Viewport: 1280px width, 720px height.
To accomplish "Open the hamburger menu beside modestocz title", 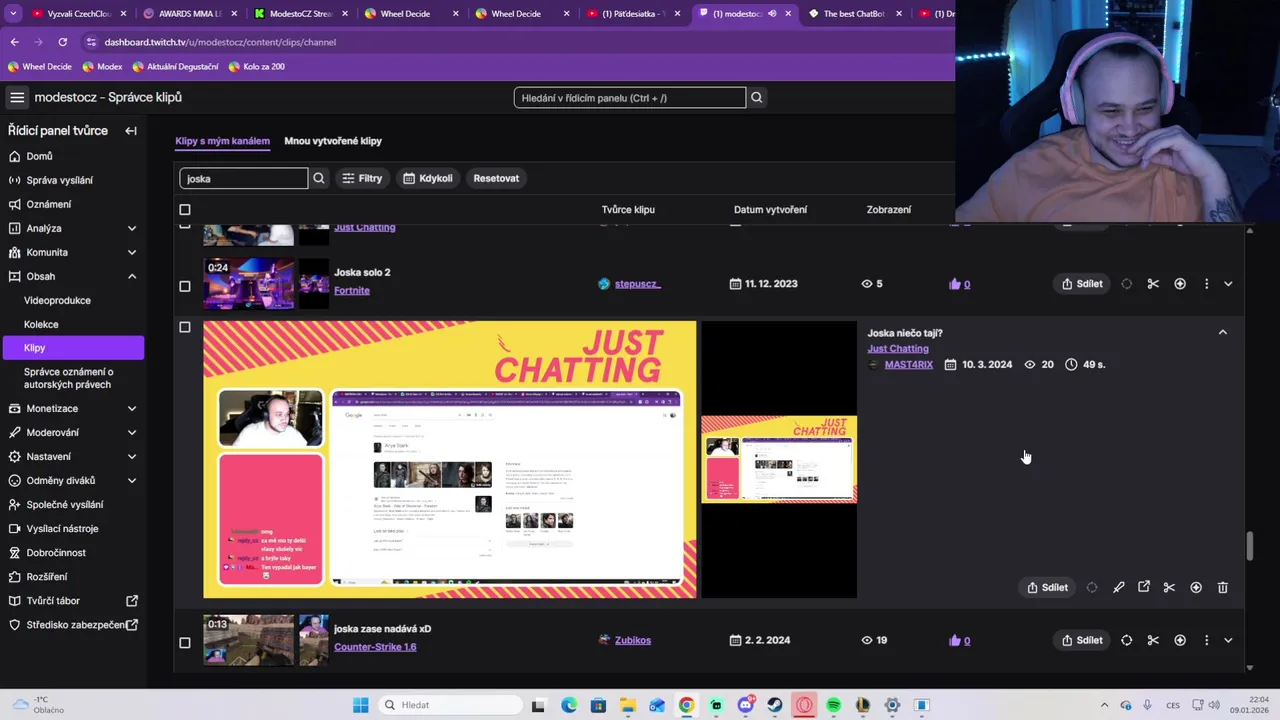I will point(17,97).
